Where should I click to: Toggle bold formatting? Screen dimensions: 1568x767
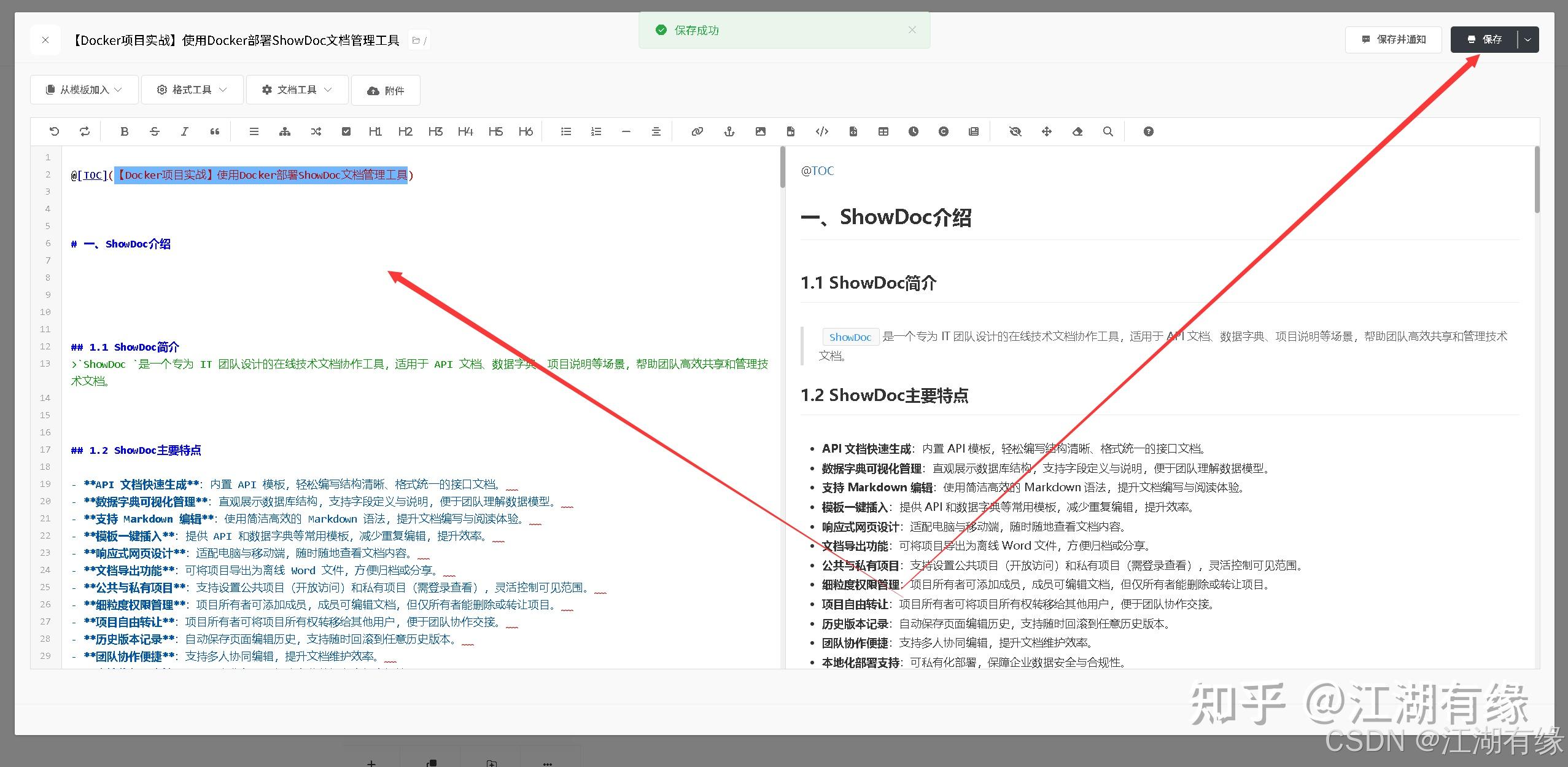click(125, 131)
